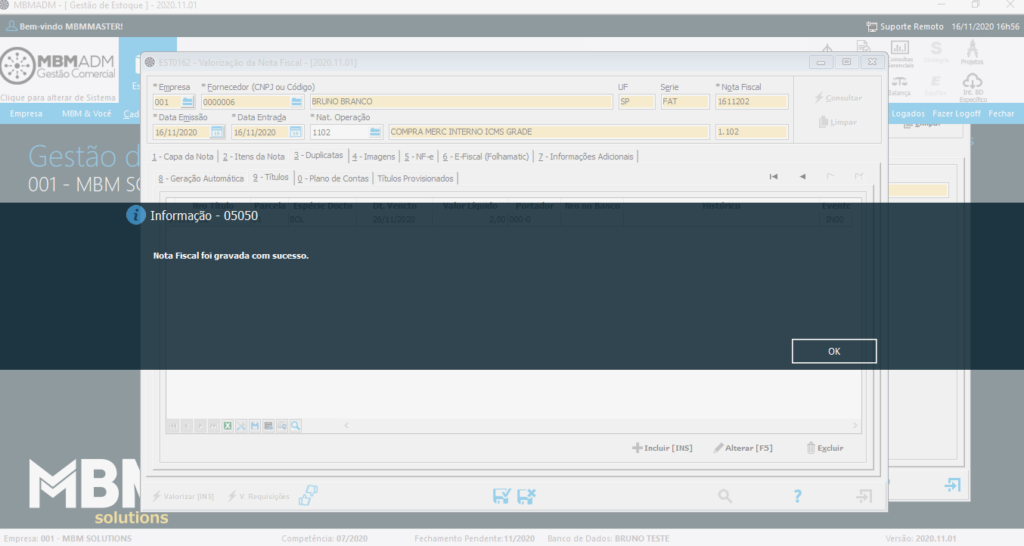Click the Excluir button

(x=825, y=448)
